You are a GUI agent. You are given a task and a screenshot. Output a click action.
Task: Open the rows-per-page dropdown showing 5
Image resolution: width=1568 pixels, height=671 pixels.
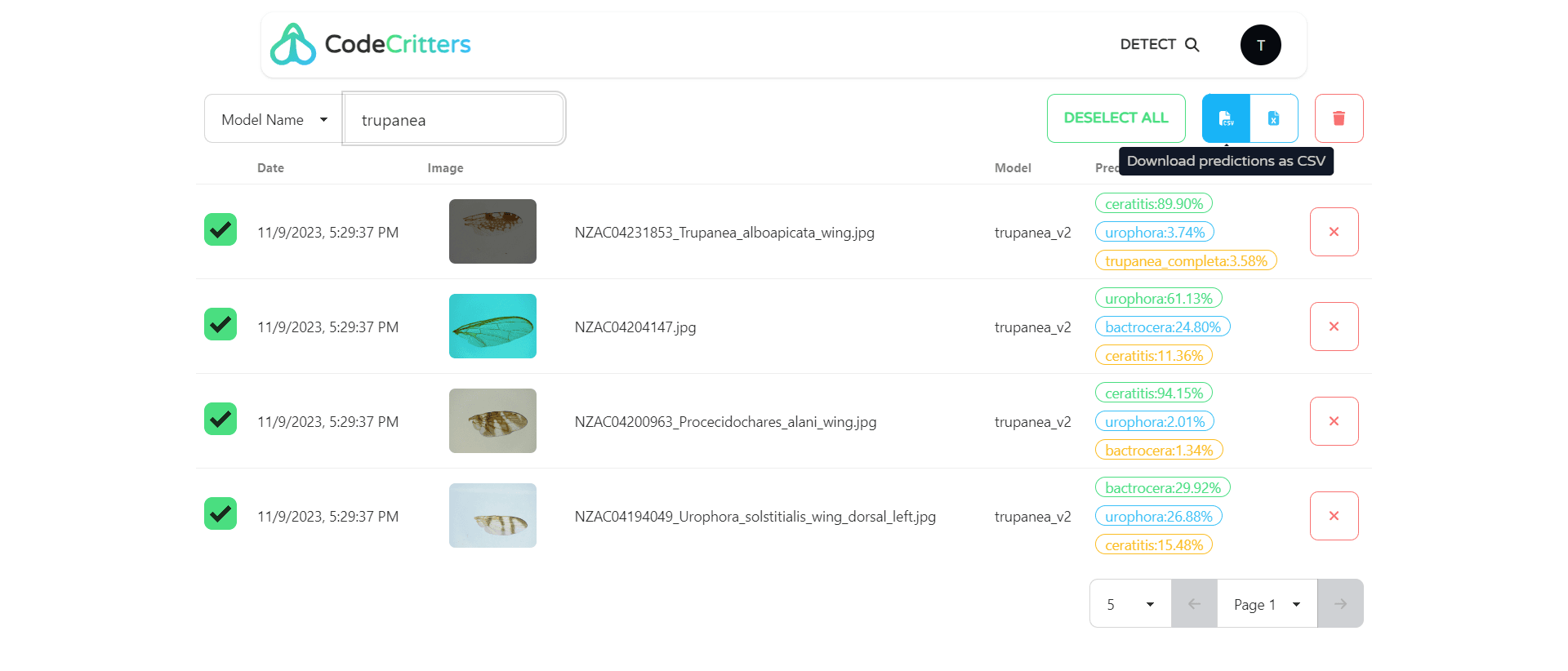pyautogui.click(x=1130, y=604)
